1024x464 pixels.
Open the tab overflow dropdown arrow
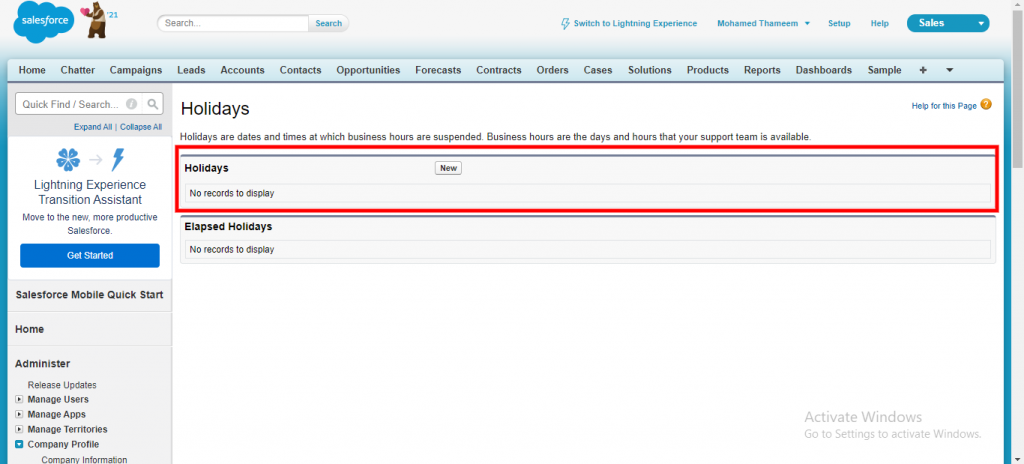[x=950, y=70]
